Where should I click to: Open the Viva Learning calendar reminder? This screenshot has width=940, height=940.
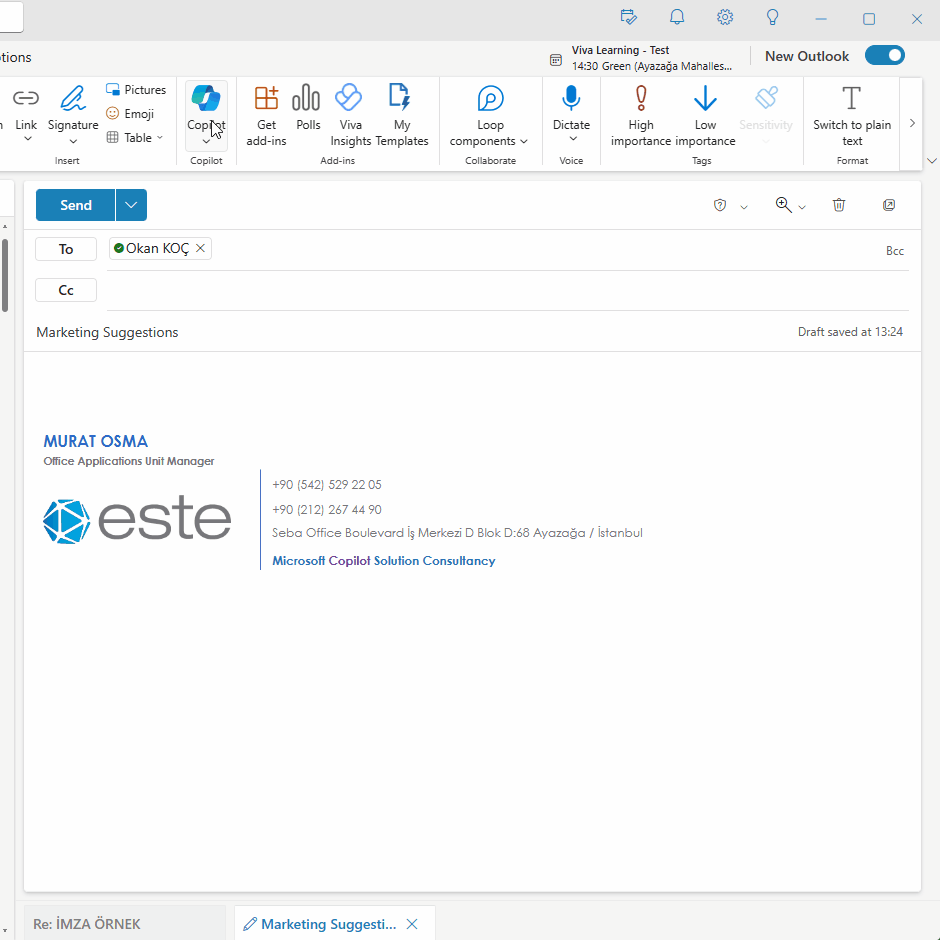tap(641, 58)
